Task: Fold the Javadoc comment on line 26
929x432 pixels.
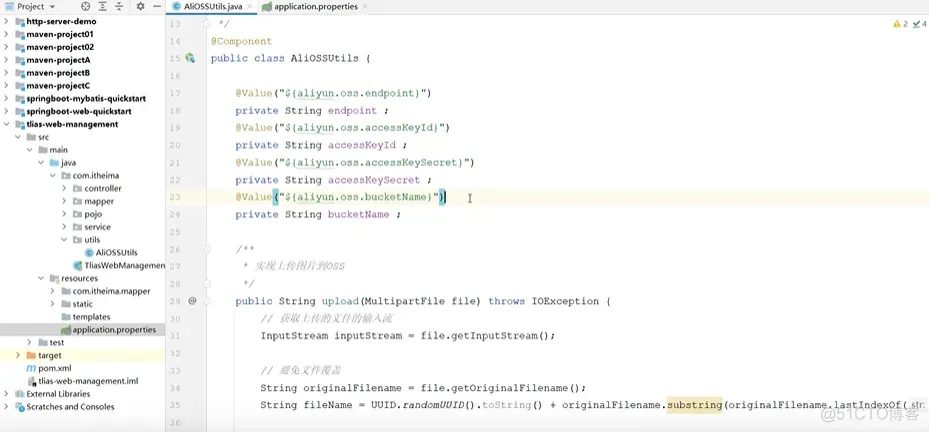Action: click(x=206, y=249)
